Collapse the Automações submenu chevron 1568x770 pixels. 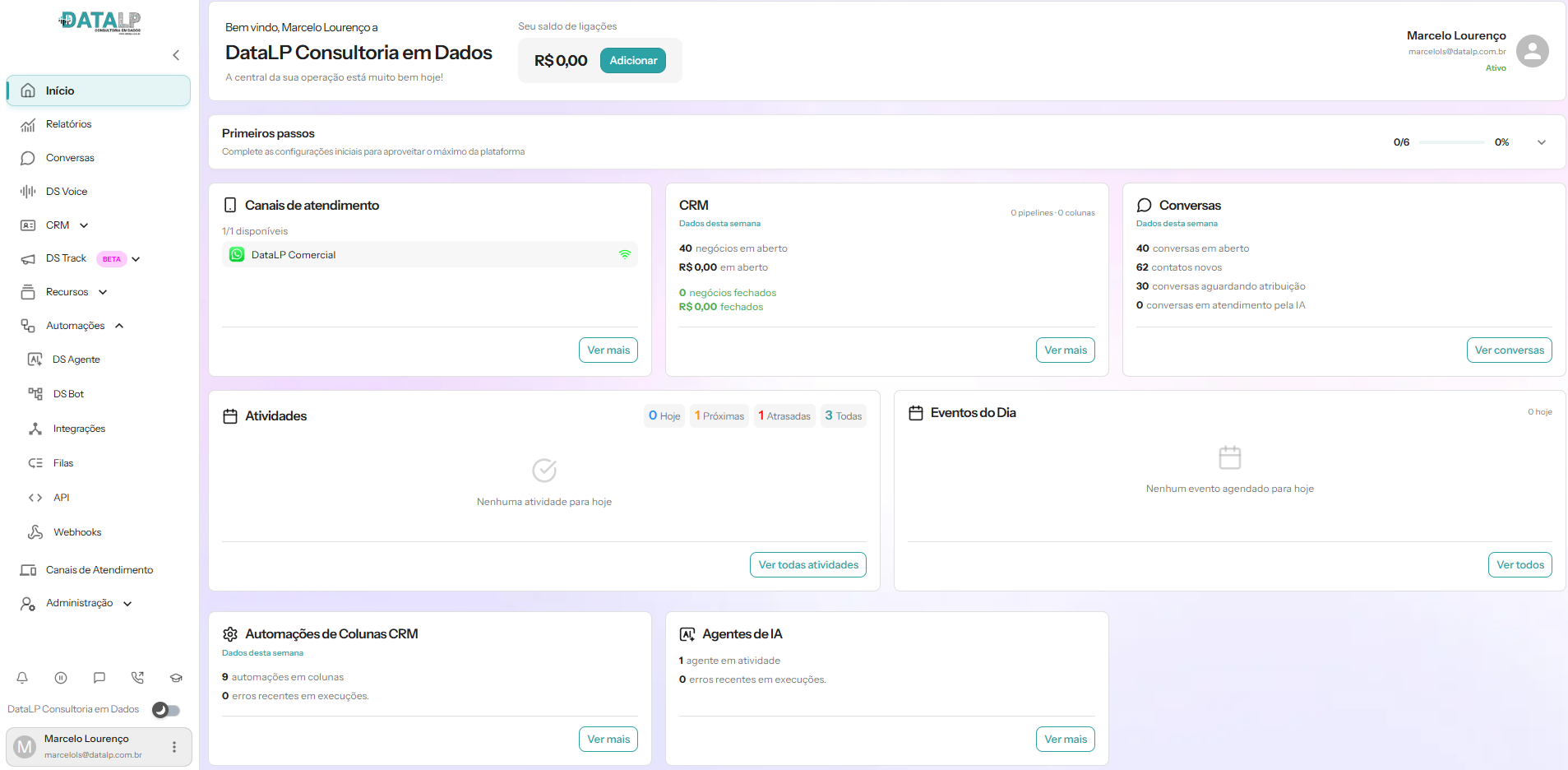[119, 326]
